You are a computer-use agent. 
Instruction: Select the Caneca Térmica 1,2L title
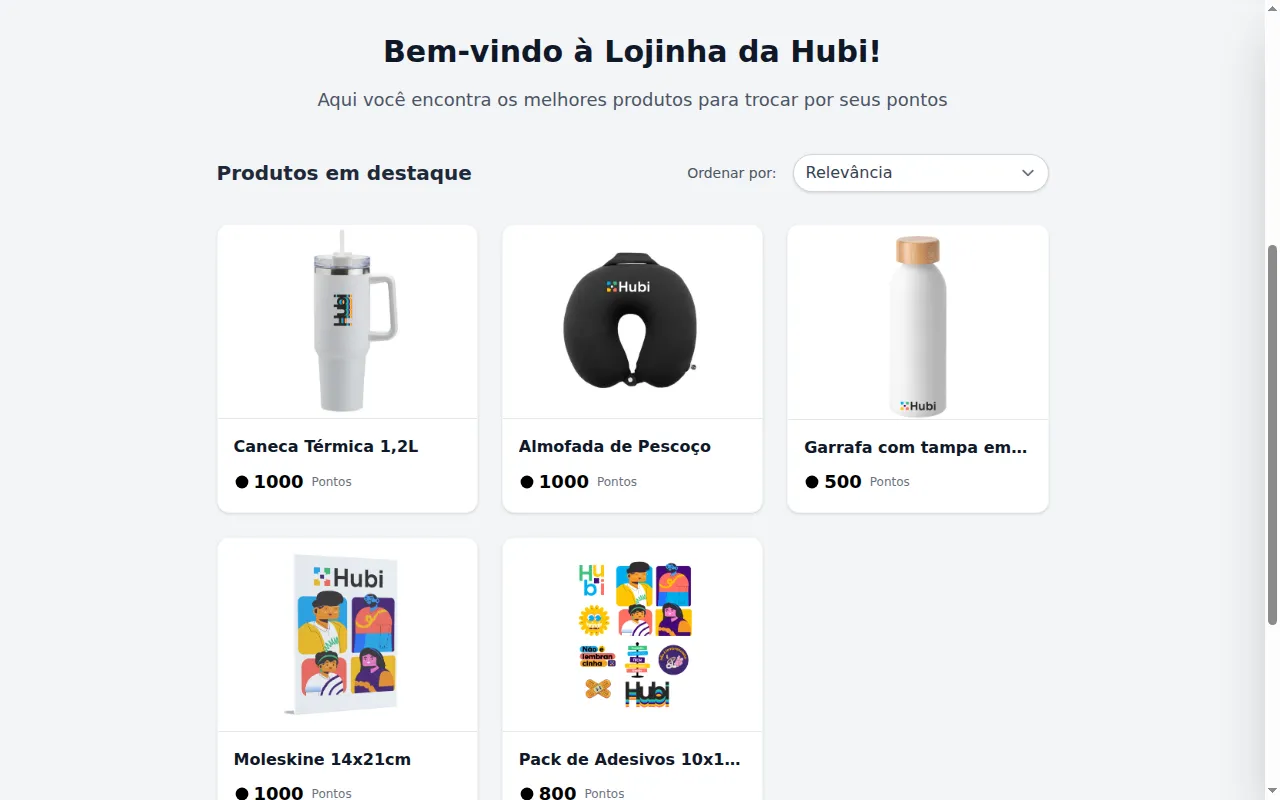326,446
